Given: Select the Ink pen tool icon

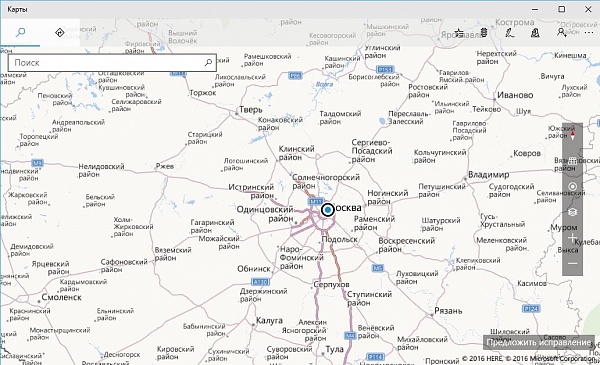Looking at the screenshot, I should click(x=509, y=33).
